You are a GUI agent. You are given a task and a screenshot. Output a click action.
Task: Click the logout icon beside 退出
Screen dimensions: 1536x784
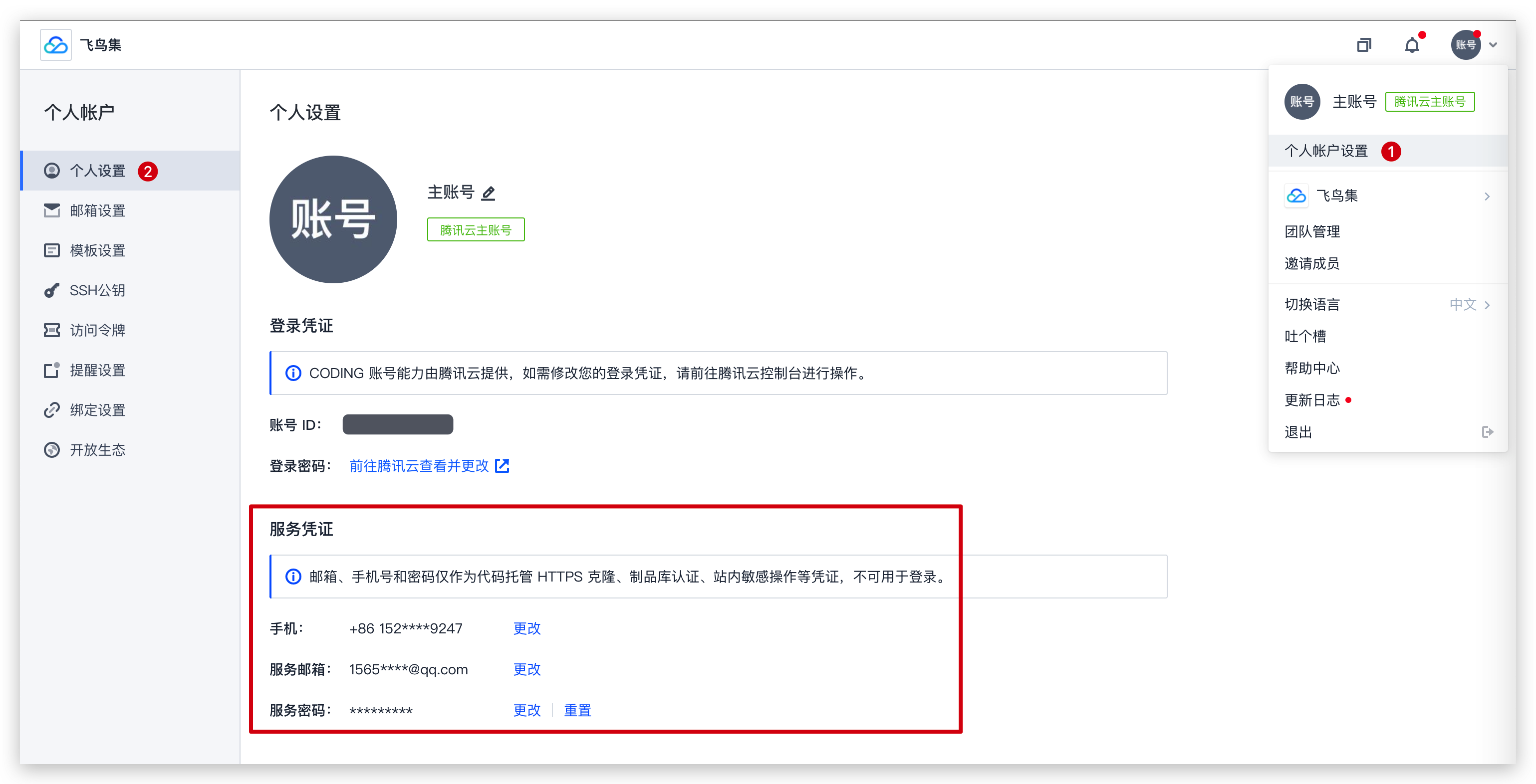point(1487,432)
